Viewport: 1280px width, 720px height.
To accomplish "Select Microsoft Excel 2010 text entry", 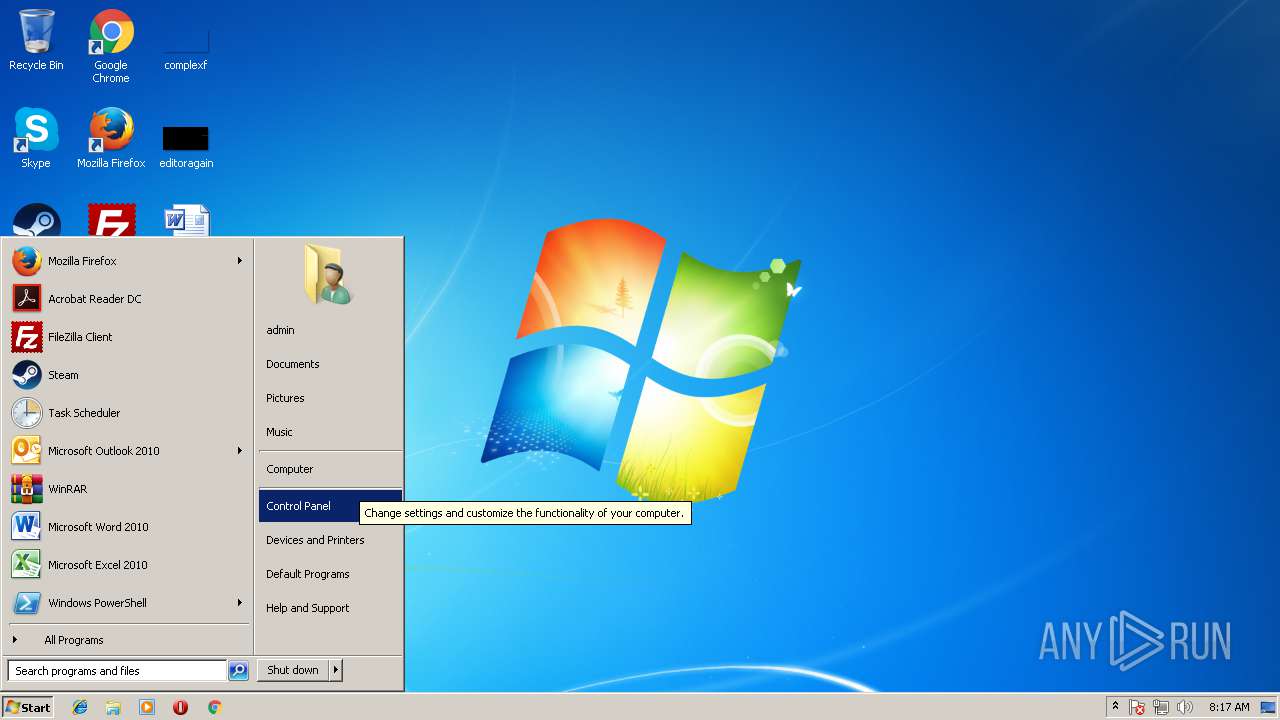I will (98, 565).
